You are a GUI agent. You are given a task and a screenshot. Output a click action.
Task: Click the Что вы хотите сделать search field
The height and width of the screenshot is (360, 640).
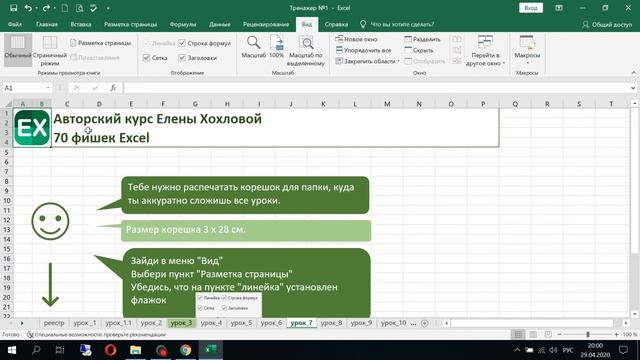402,24
